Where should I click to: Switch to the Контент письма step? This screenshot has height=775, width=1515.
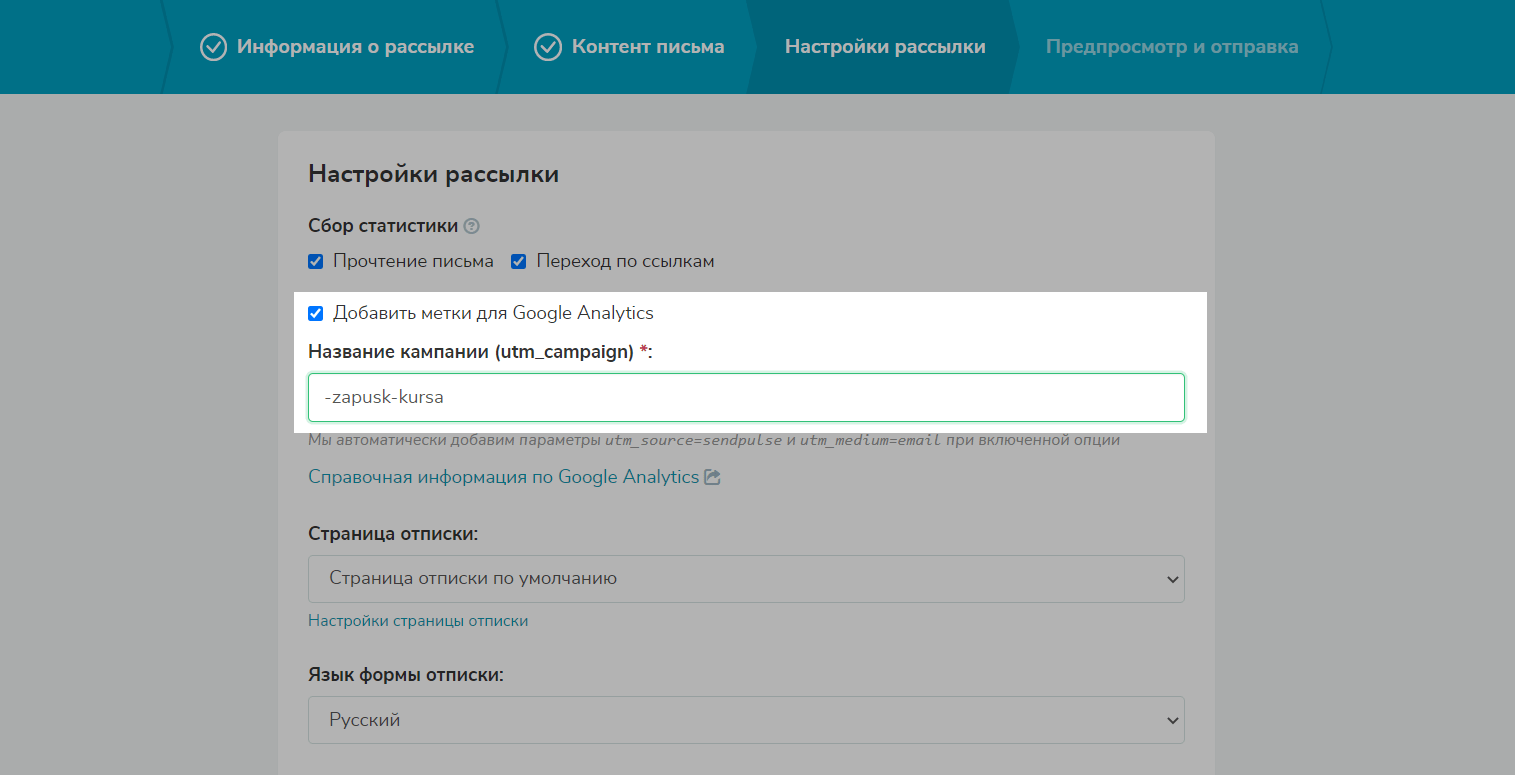pyautogui.click(x=647, y=47)
